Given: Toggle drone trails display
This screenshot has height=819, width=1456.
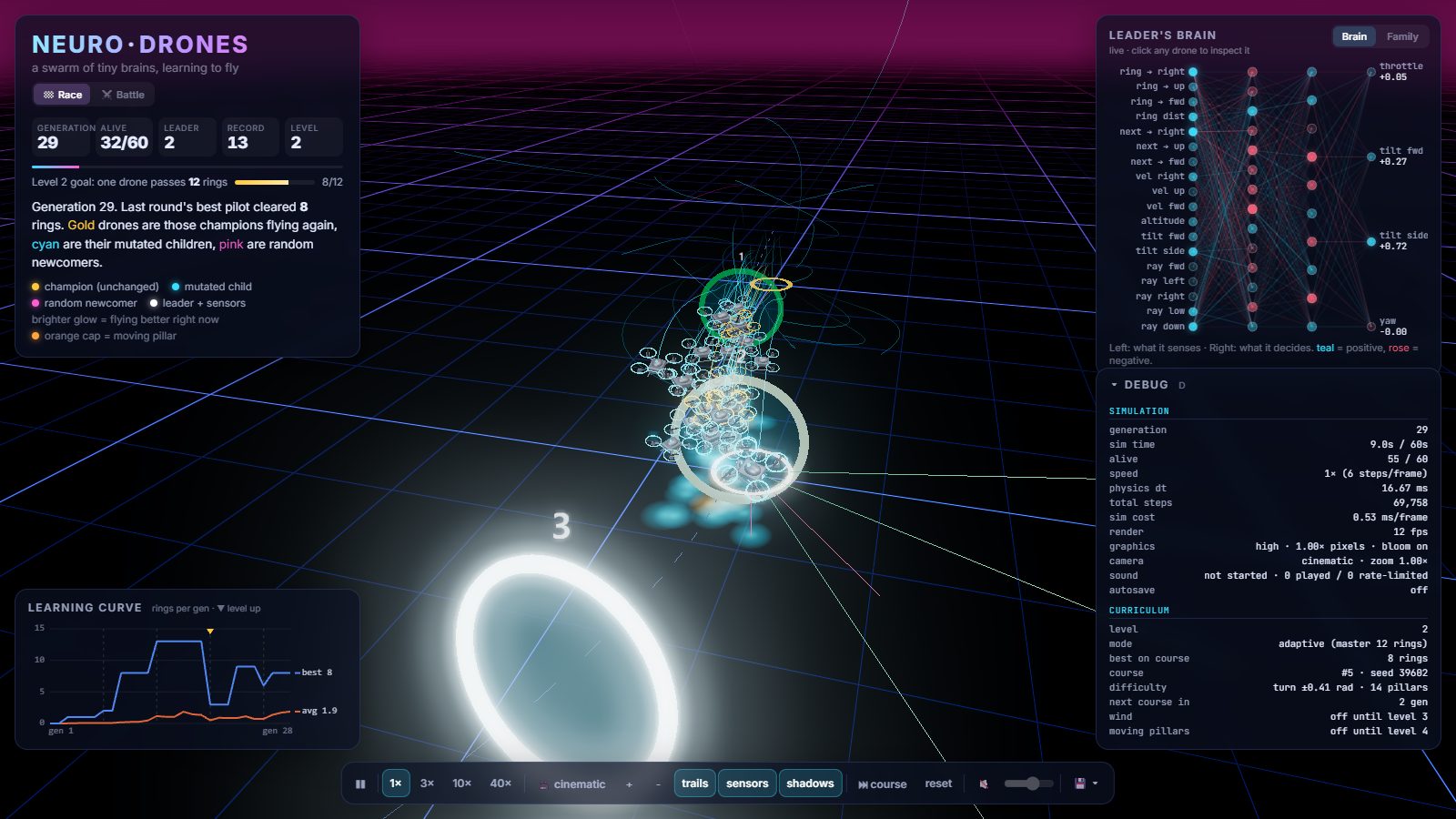Looking at the screenshot, I should [694, 784].
